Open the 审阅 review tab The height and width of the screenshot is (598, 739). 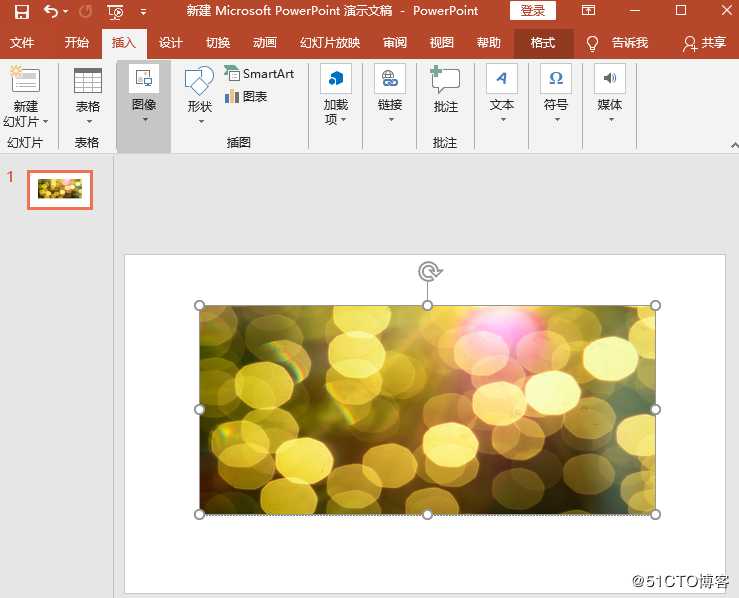[x=395, y=43]
